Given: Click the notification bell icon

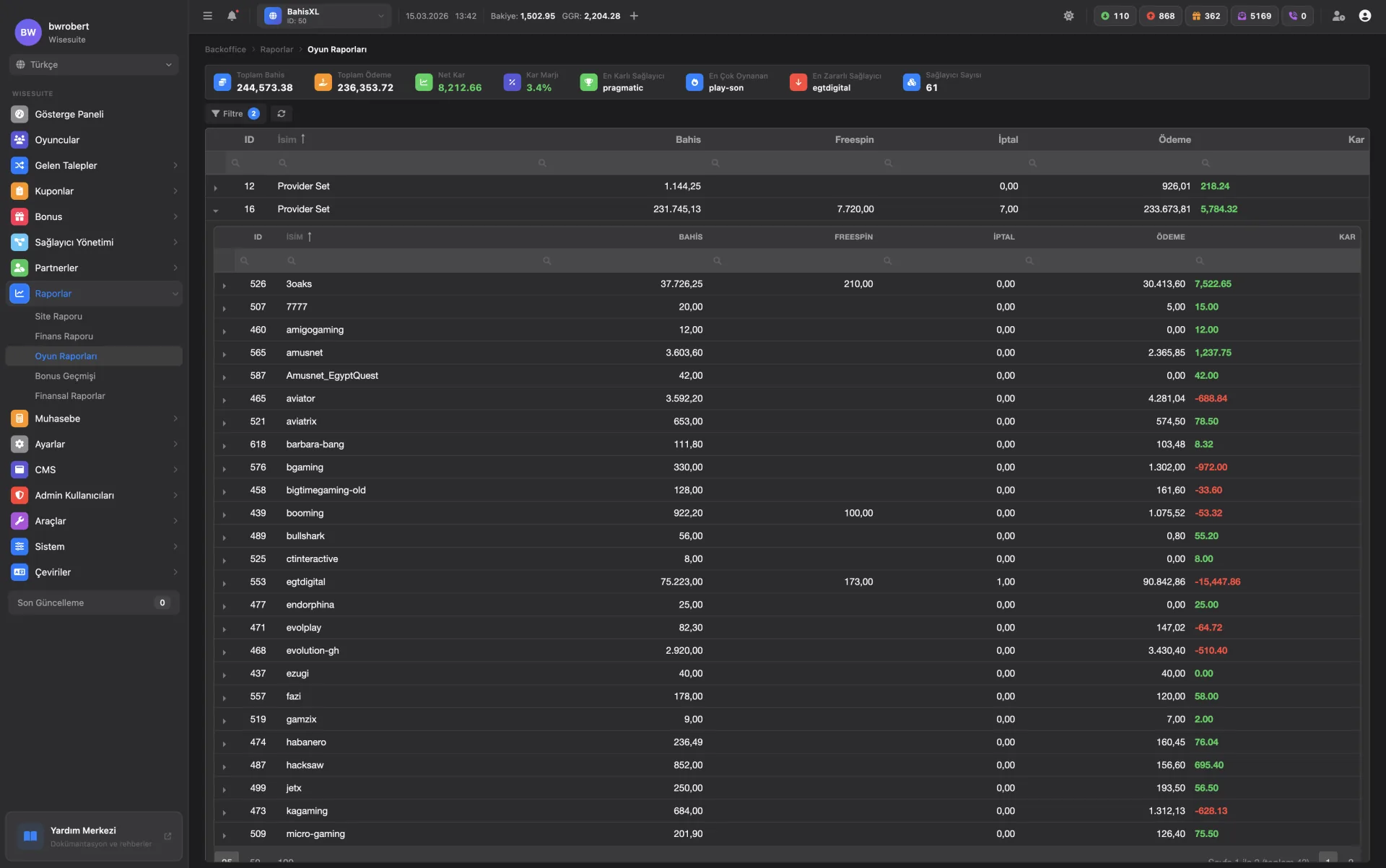Looking at the screenshot, I should coord(232,16).
